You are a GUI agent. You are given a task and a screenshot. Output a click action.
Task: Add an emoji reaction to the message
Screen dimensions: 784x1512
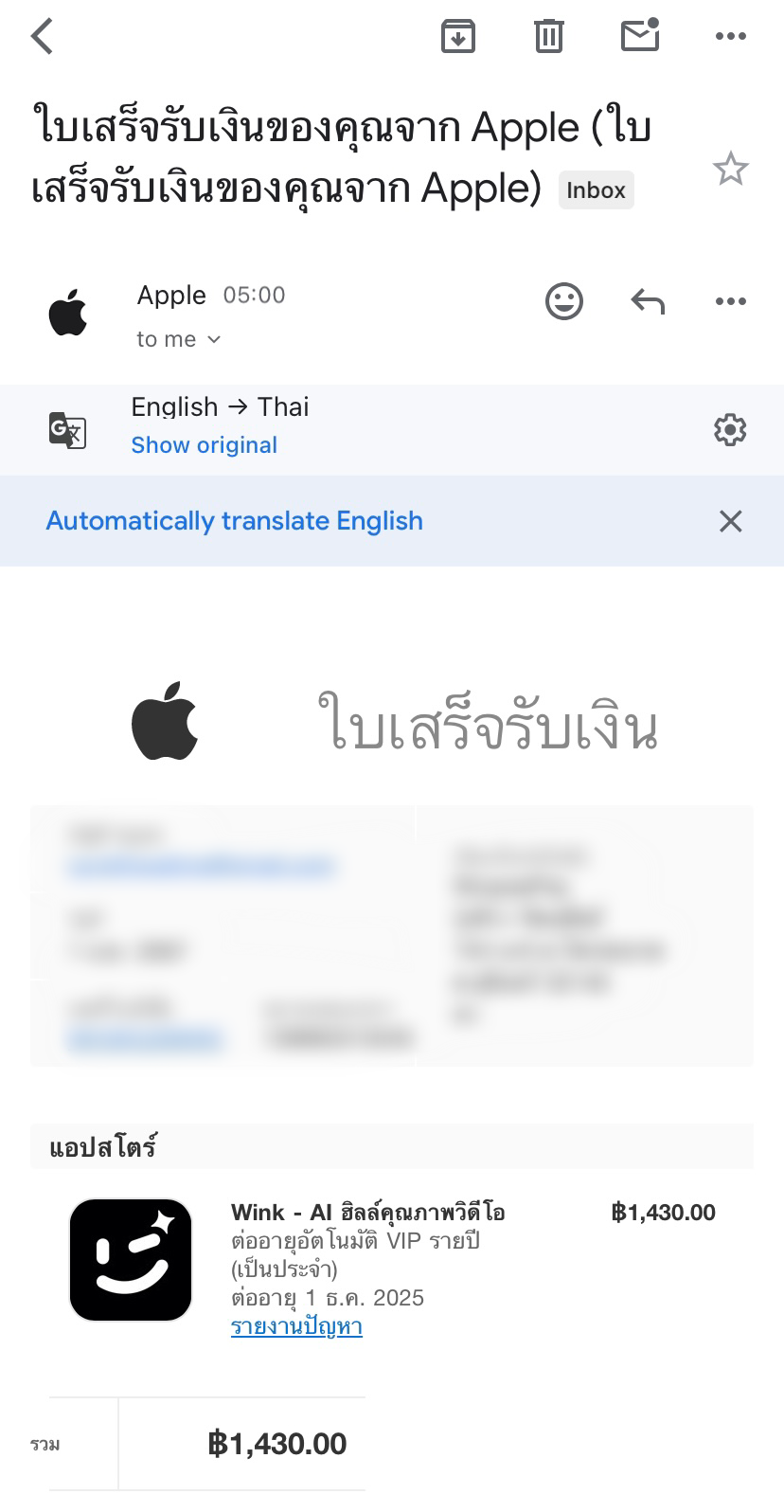coord(564,302)
